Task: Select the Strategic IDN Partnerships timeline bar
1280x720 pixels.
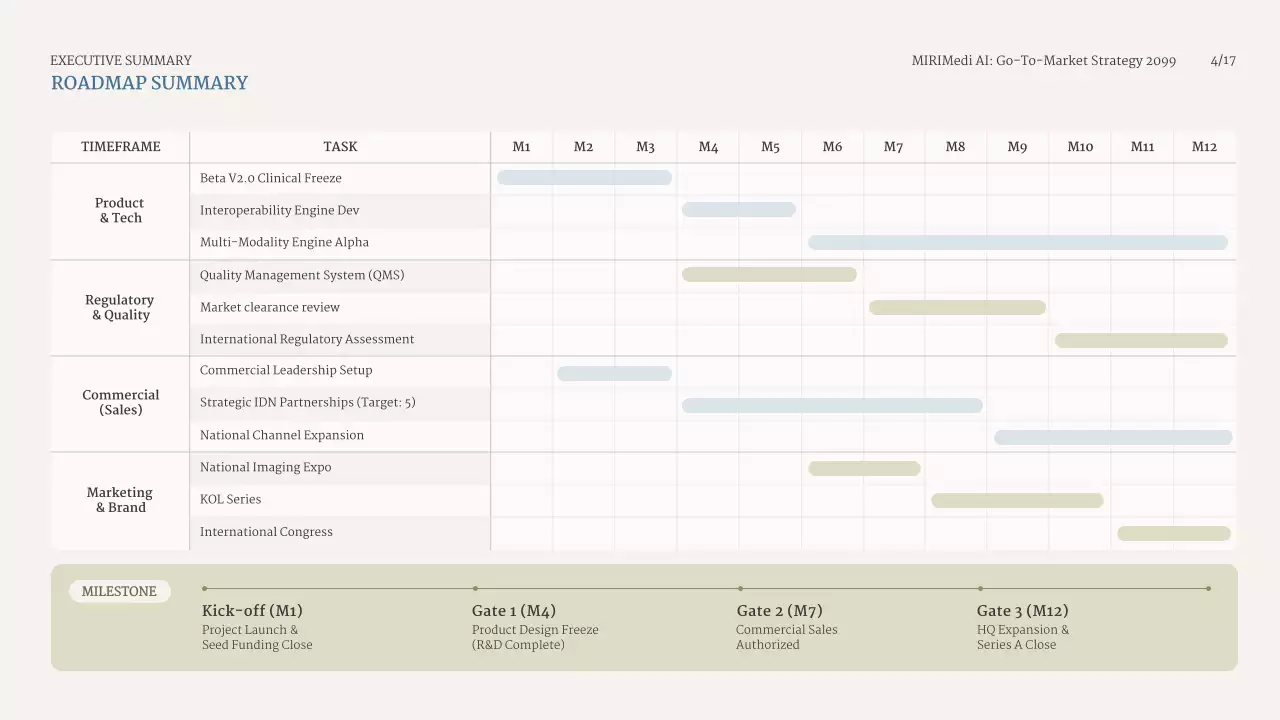Action: tap(832, 406)
